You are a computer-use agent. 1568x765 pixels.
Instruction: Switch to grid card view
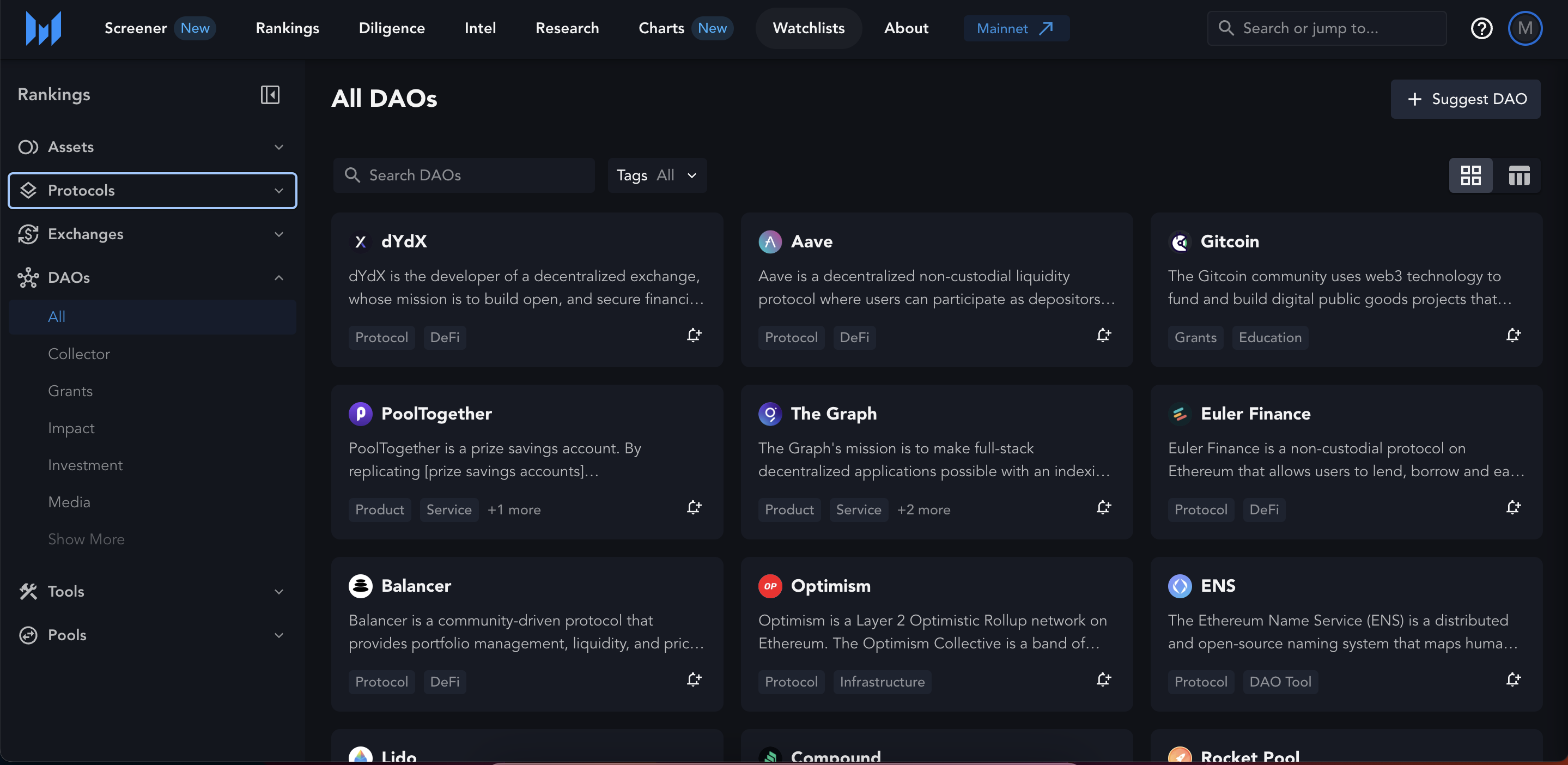(x=1470, y=176)
